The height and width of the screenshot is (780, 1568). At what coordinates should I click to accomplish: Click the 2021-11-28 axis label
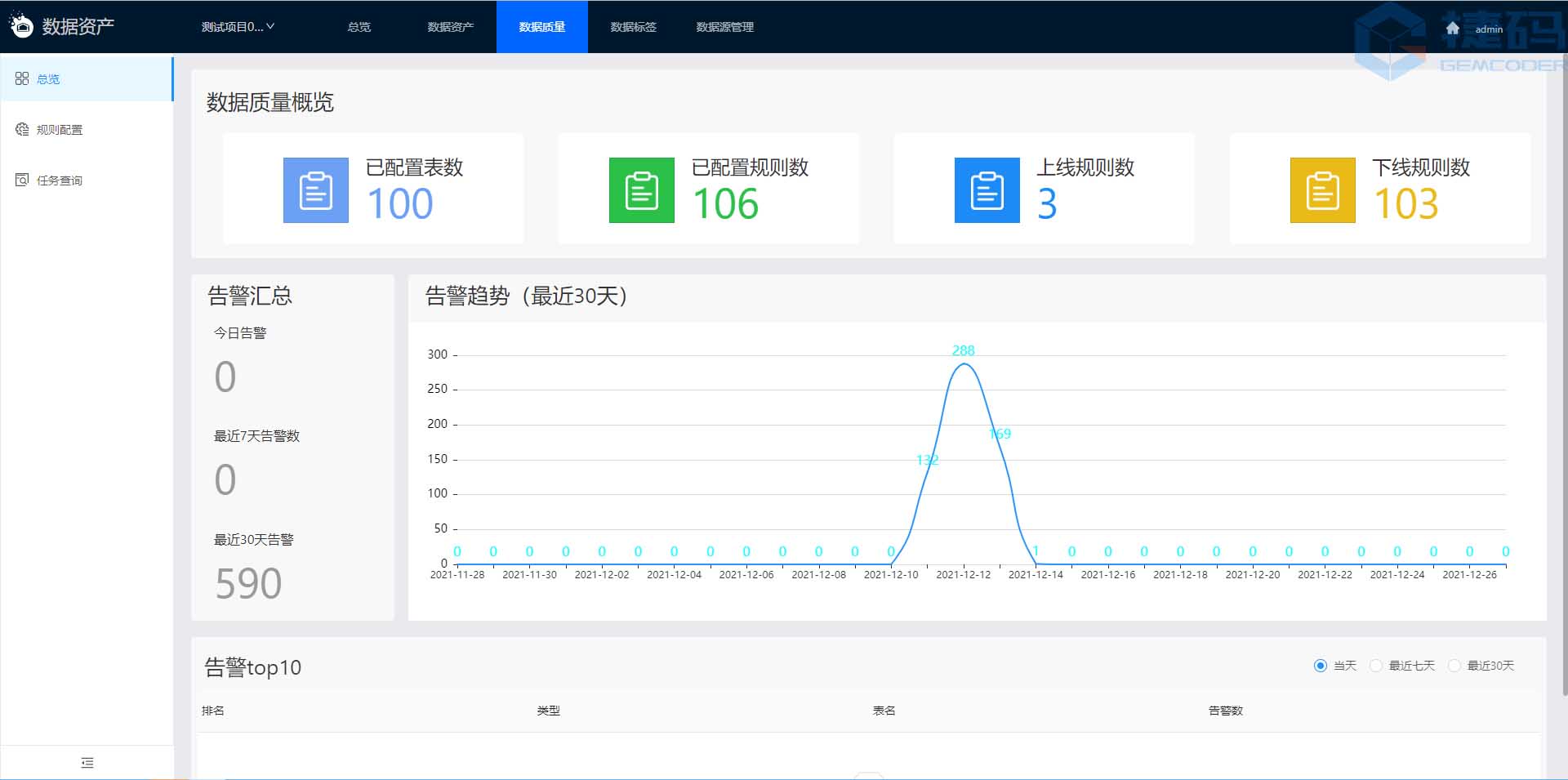pos(457,575)
